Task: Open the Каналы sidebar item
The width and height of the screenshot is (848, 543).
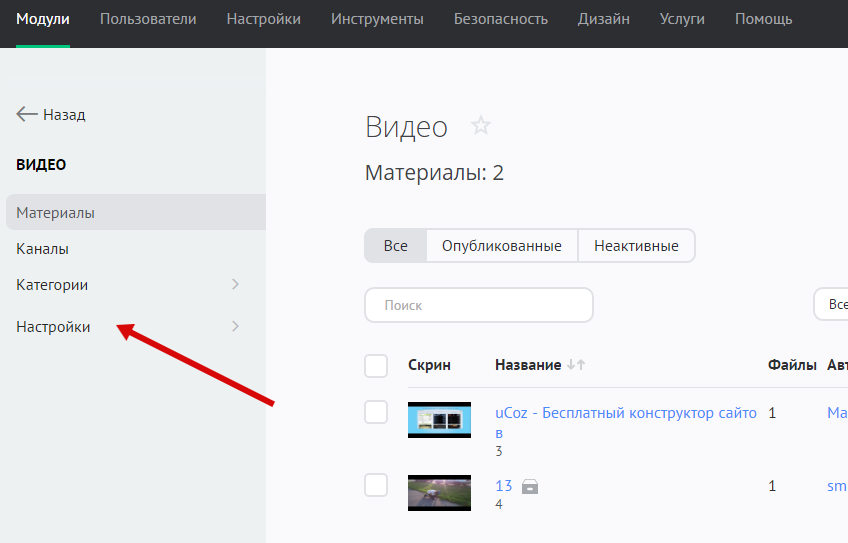Action: pos(43,249)
